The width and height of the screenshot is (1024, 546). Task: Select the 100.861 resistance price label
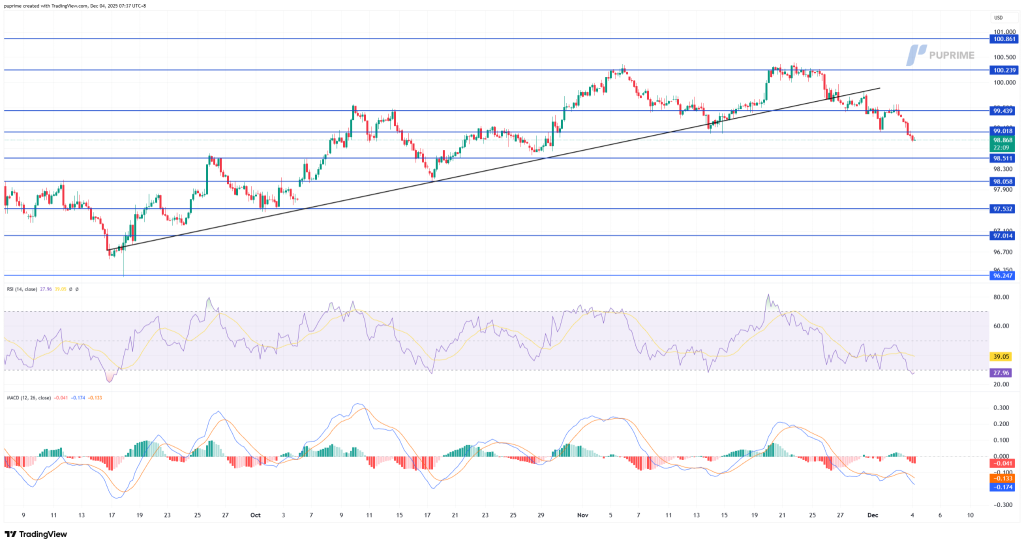1003,38
